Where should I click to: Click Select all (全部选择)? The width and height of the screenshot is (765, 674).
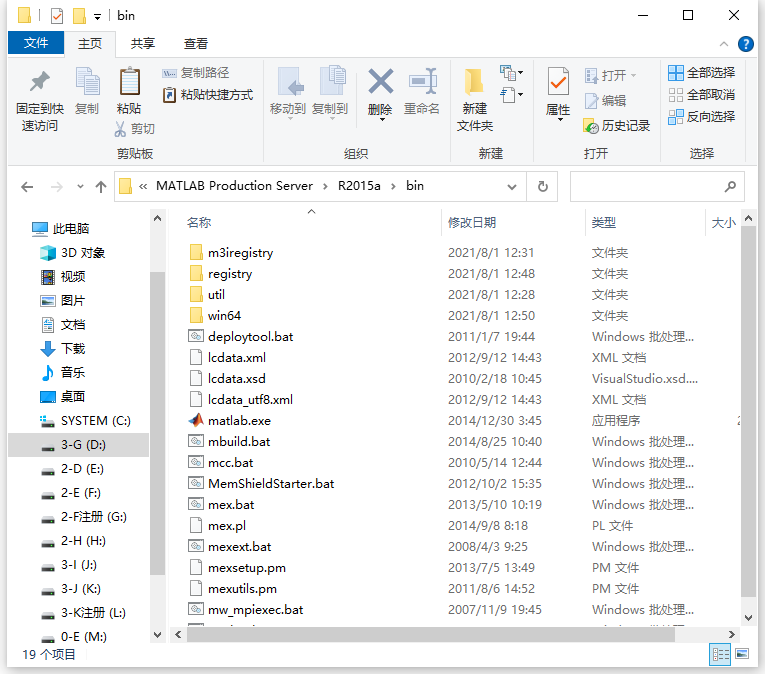click(701, 73)
